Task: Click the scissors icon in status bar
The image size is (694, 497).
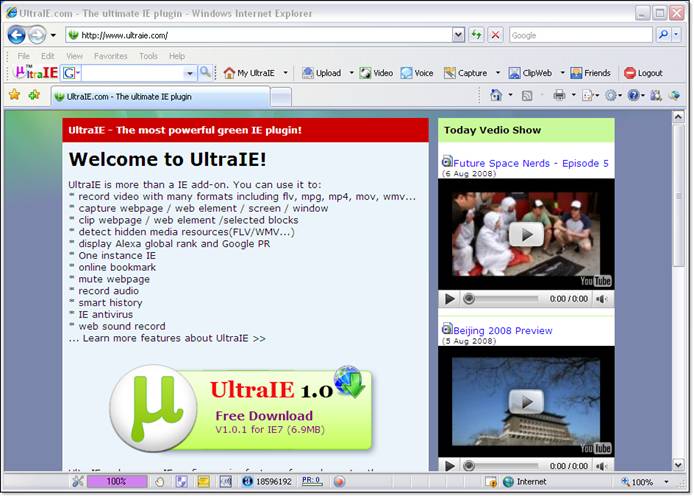Action: pos(78,482)
